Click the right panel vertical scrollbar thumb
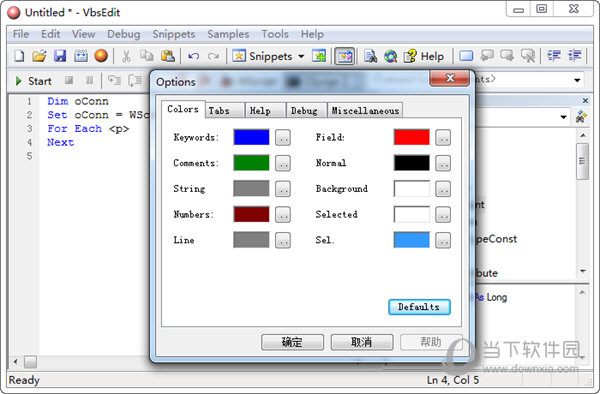The width and height of the screenshot is (600, 394). click(x=582, y=161)
